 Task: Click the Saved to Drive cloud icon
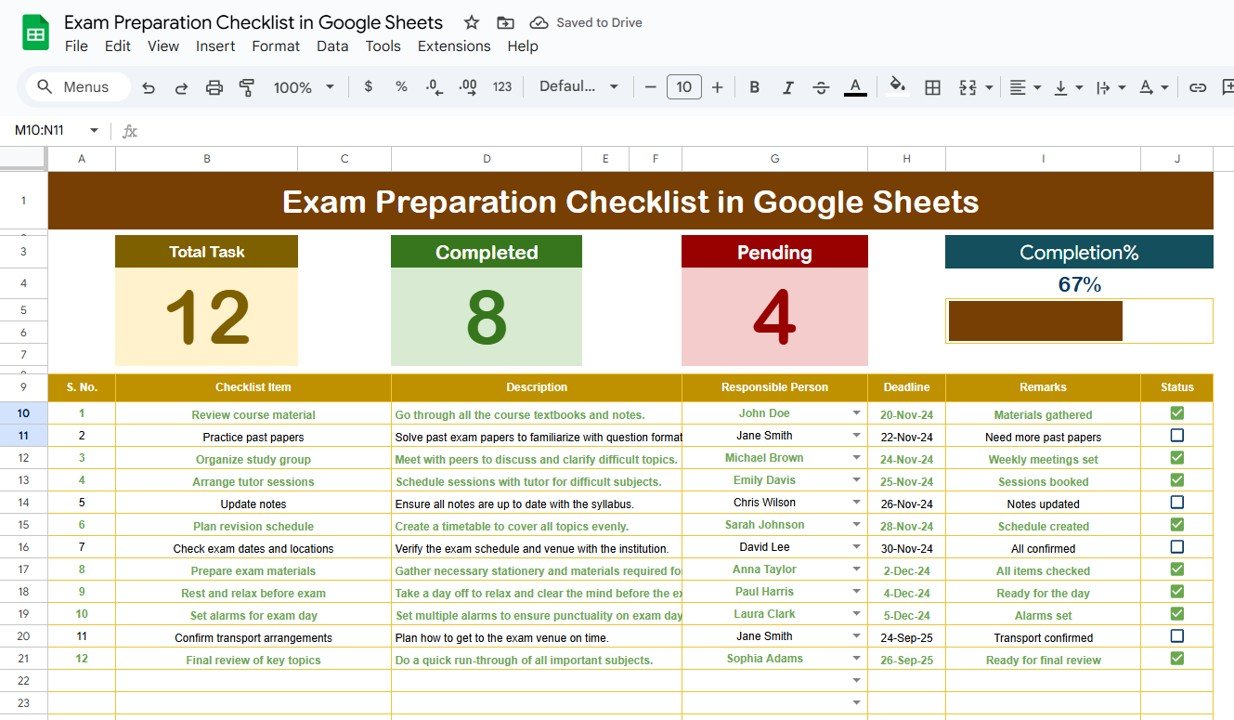point(539,22)
